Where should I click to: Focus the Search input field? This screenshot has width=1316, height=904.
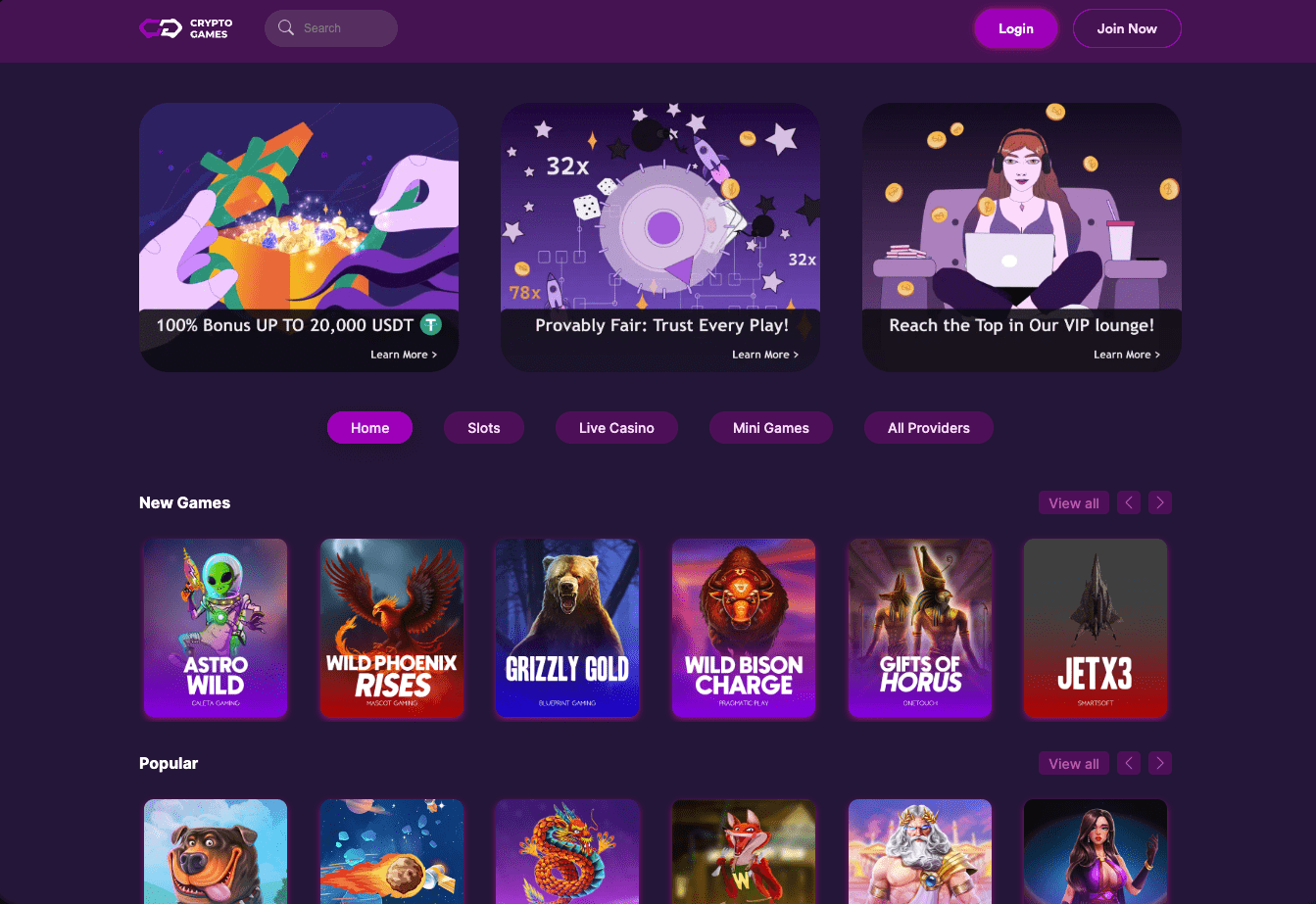coord(331,28)
